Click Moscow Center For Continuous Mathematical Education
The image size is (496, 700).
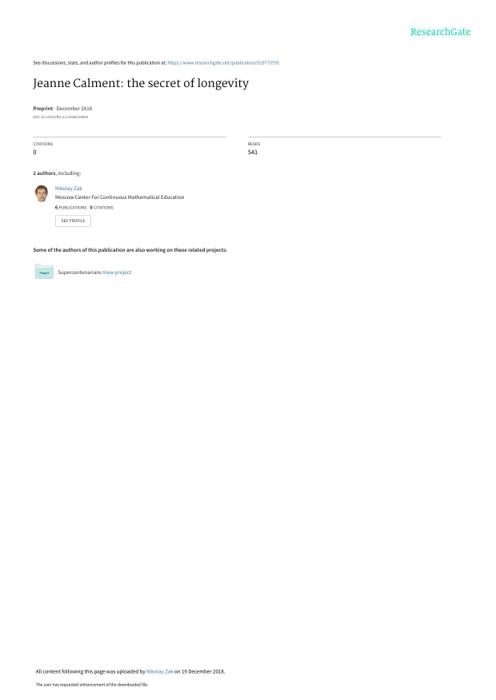click(x=120, y=197)
